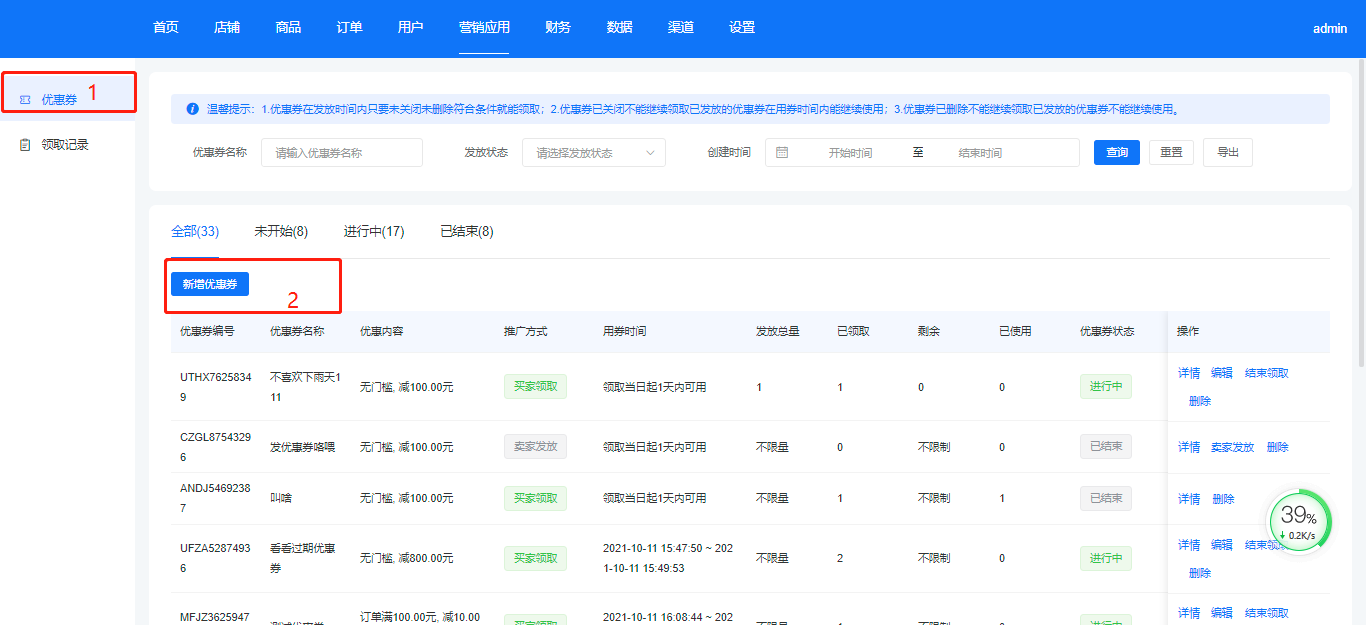The height and width of the screenshot is (625, 1366).
Task: Click the 导出 button
Action: (1227, 153)
